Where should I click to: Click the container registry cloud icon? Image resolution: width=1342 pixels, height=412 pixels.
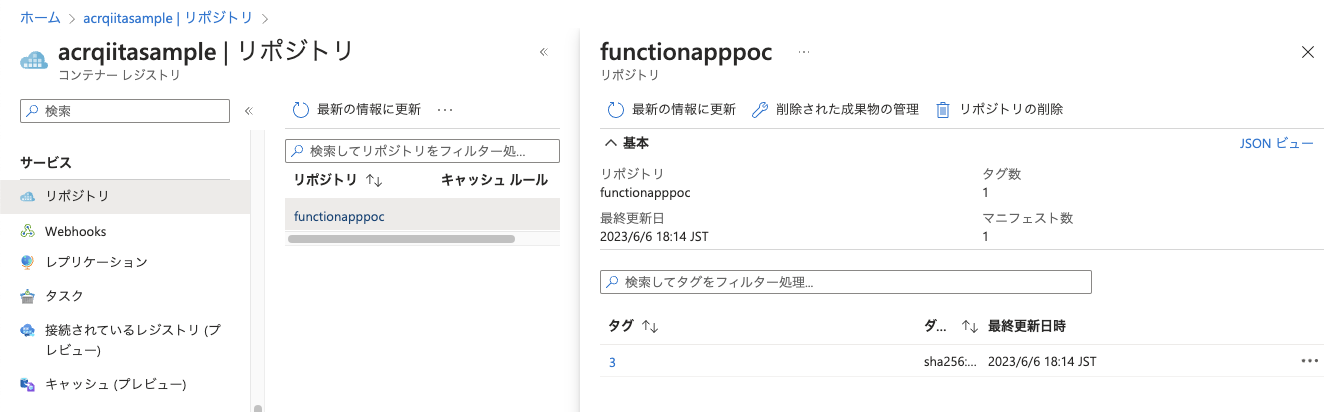click(x=34, y=60)
